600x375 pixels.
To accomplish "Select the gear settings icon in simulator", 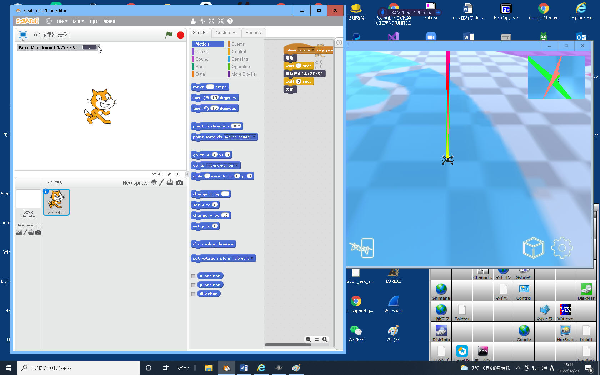I will [562, 248].
